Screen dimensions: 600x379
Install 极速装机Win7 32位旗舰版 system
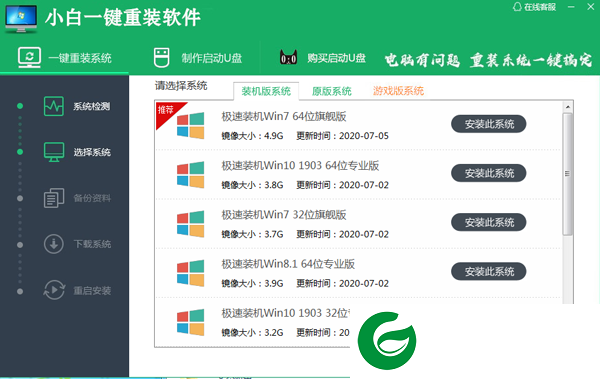pos(489,222)
